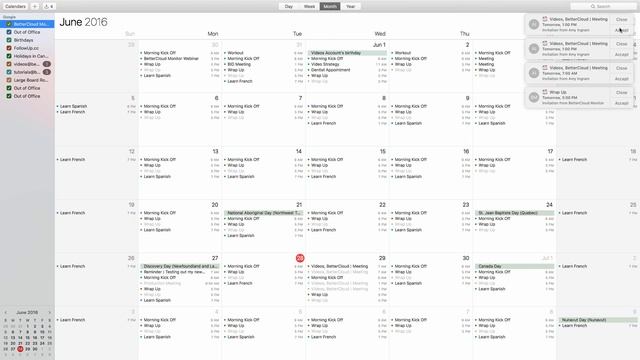Select red highlighted day in mini calendar
Viewport: 640px width, 360px height.
pos(20,349)
